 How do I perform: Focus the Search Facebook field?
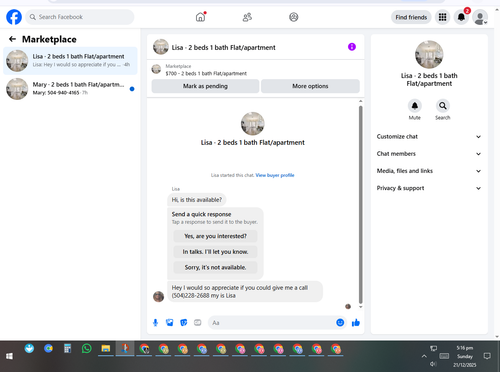point(80,17)
